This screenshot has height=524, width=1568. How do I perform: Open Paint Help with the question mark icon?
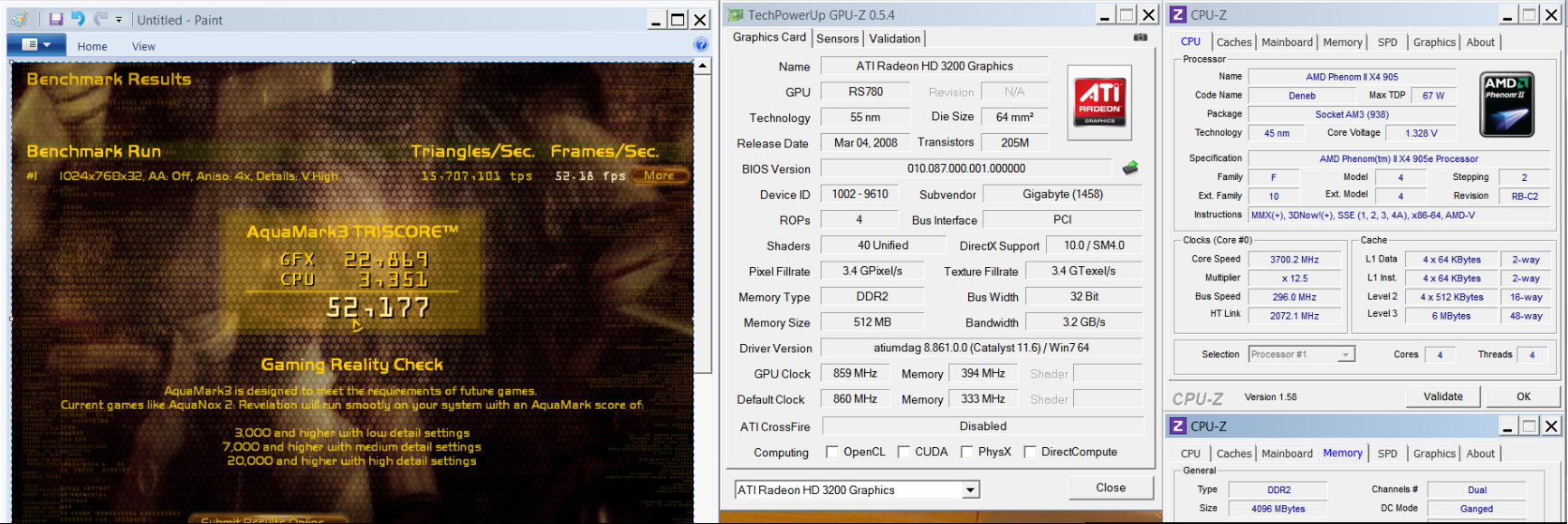point(700,44)
